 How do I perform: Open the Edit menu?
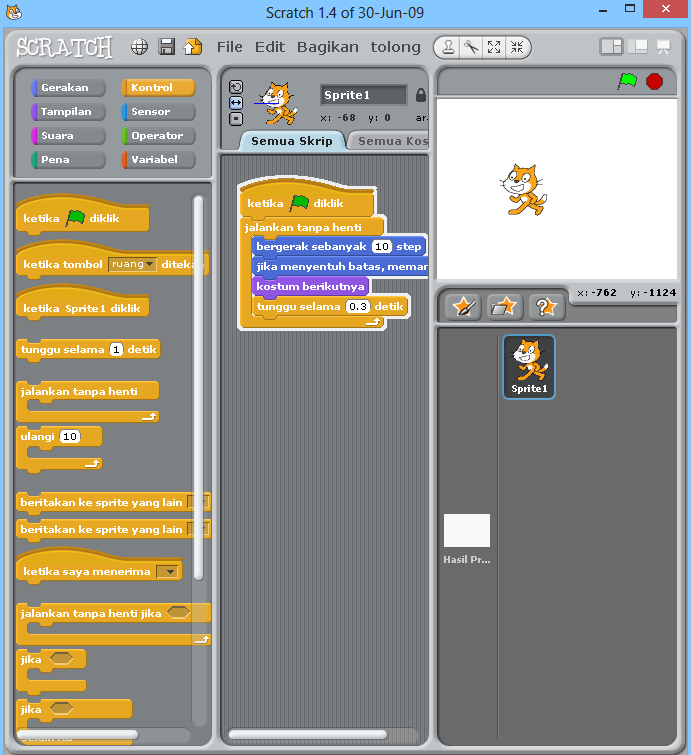click(270, 47)
